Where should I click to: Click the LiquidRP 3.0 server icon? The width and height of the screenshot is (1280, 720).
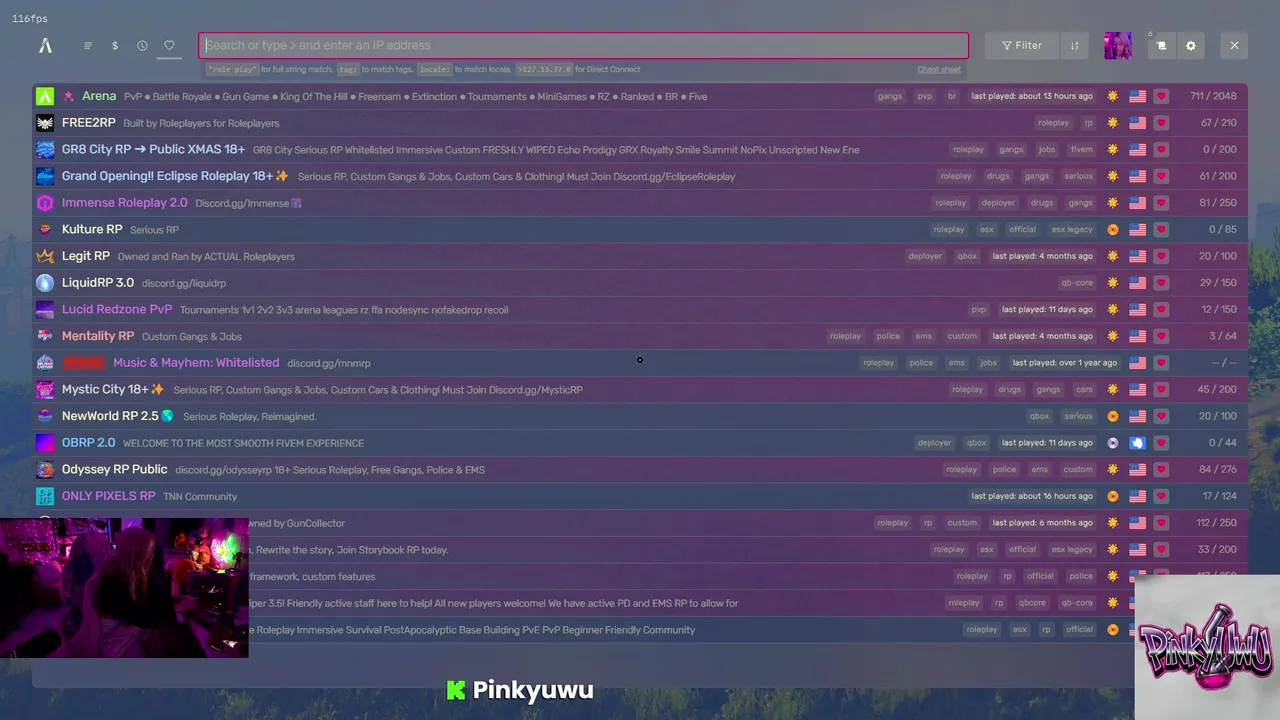point(45,283)
